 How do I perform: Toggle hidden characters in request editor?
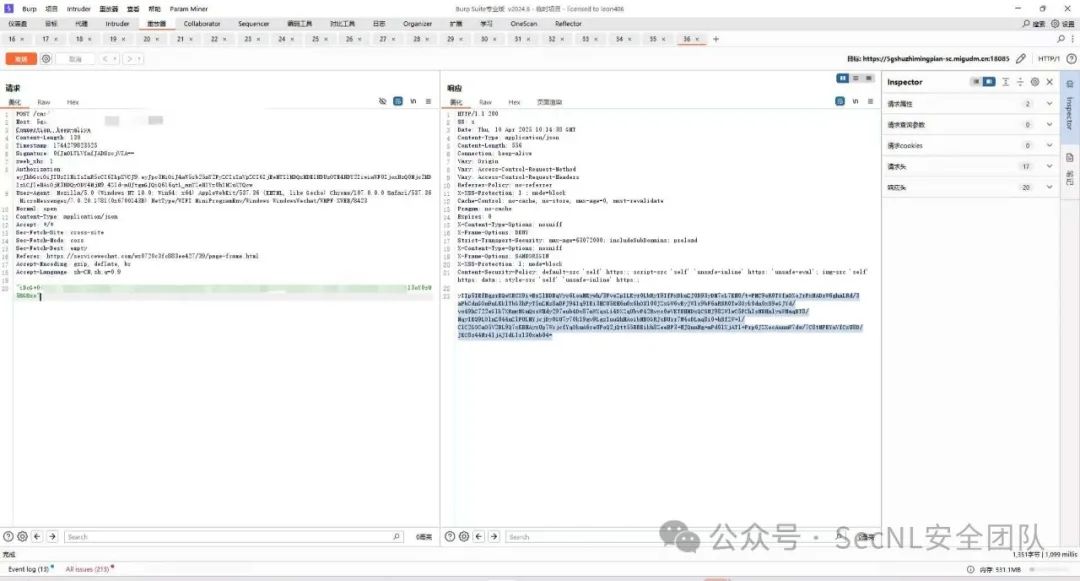383,101
